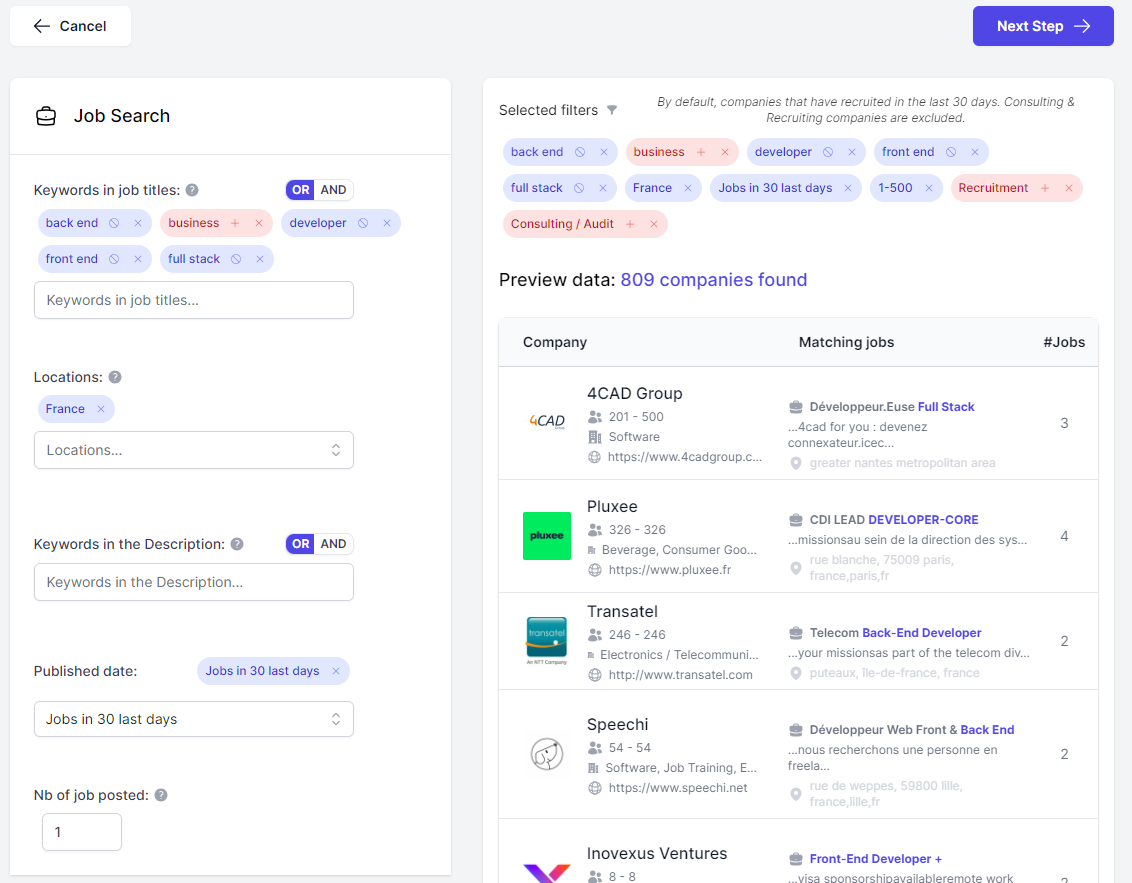Viewport: 1132px width, 883px height.
Task: Remove 'developer' chip in Keywords section
Action: 387,223
